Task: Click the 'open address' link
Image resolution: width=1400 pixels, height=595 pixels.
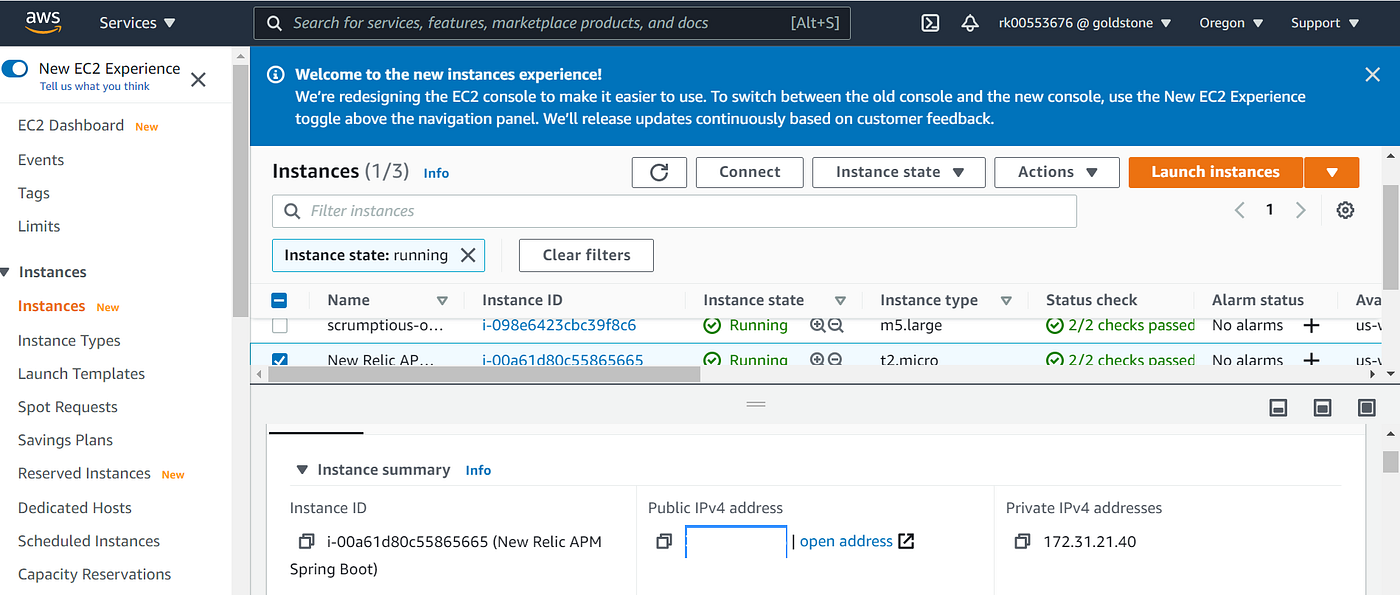Action: coord(846,541)
